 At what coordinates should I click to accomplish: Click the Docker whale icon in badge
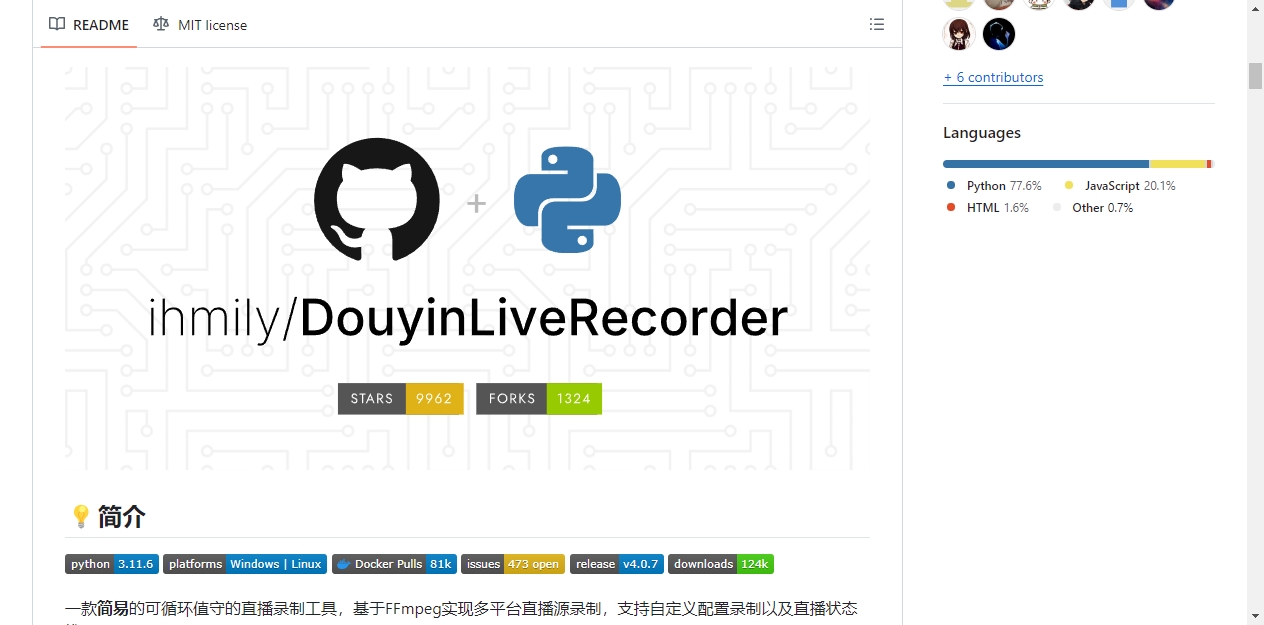click(343, 564)
